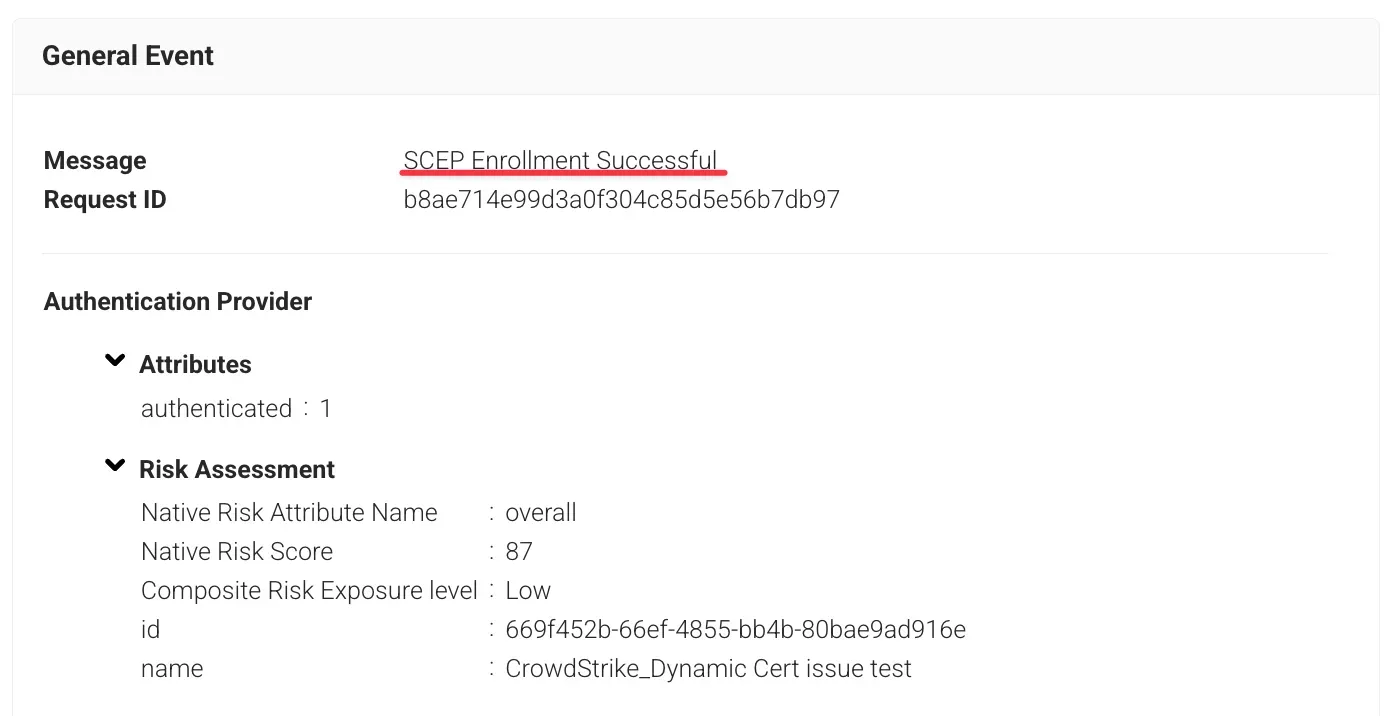
Task: Click the Composite Risk Exposure level label
Action: point(309,591)
